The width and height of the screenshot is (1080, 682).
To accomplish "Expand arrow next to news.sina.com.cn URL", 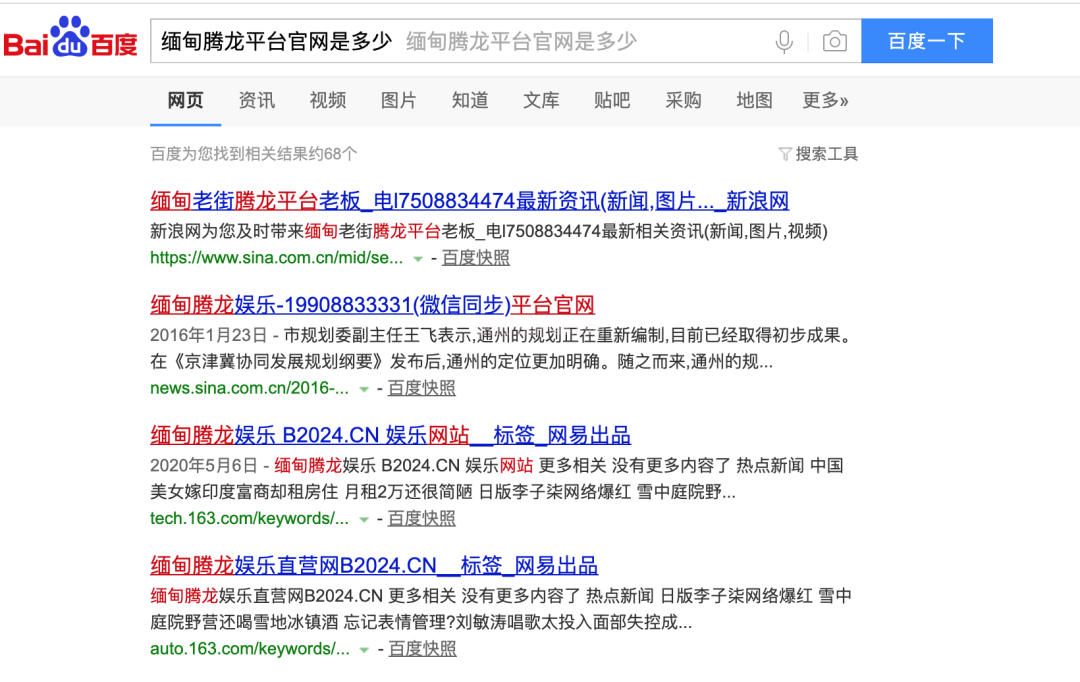I will tap(364, 389).
